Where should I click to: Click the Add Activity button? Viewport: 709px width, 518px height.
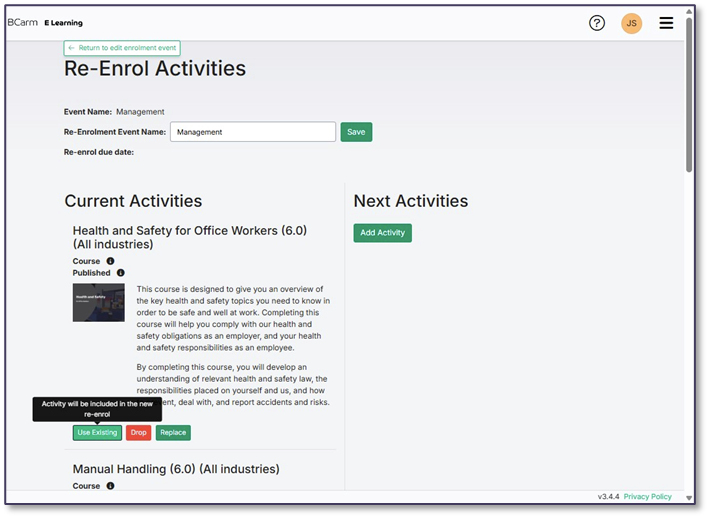tap(382, 233)
